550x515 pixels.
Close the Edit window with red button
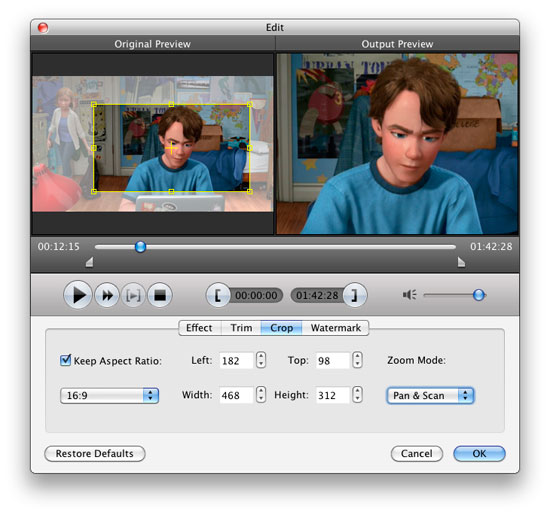[x=43, y=27]
